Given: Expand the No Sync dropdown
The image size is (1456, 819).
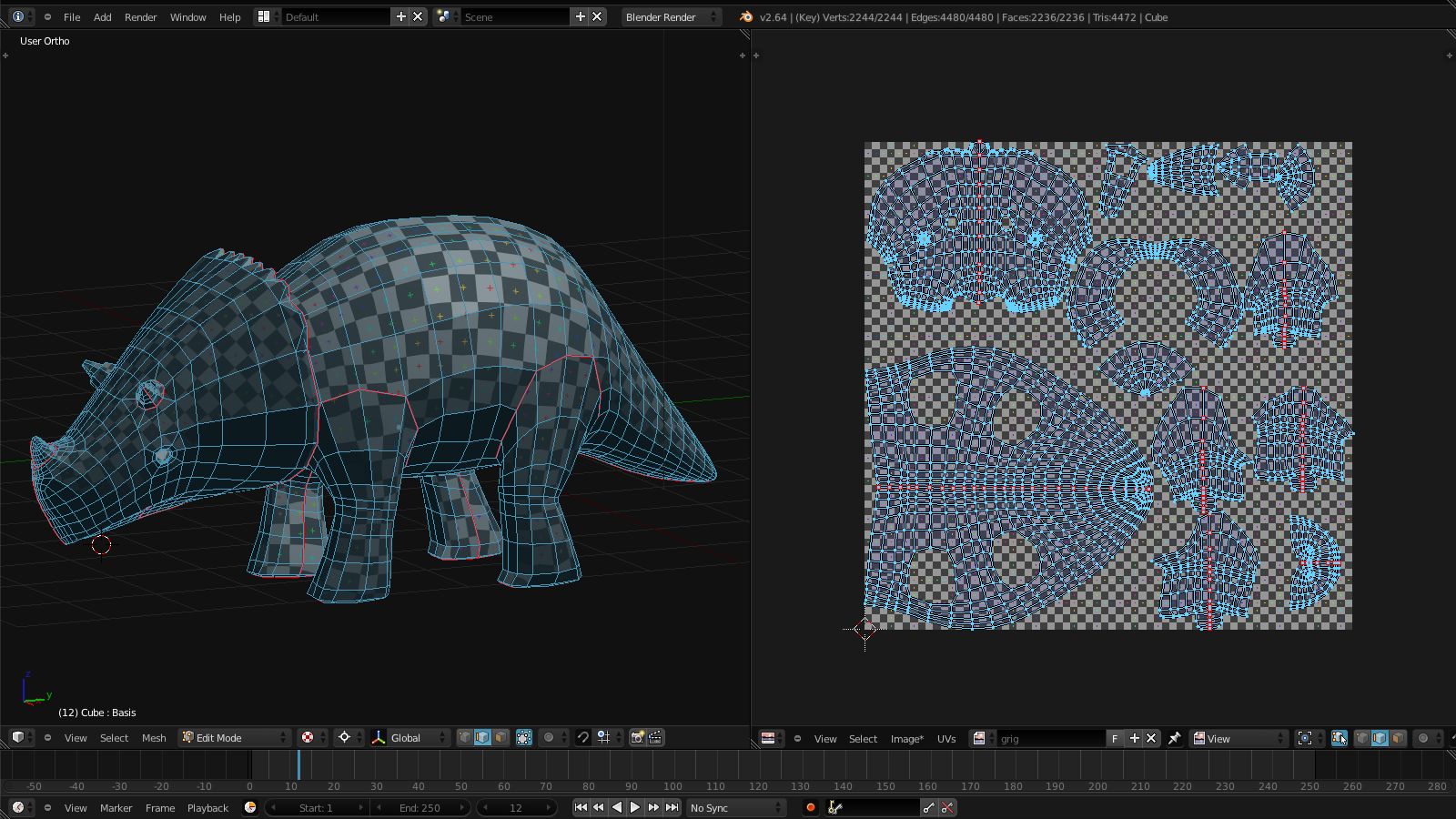Looking at the screenshot, I should tap(735, 808).
